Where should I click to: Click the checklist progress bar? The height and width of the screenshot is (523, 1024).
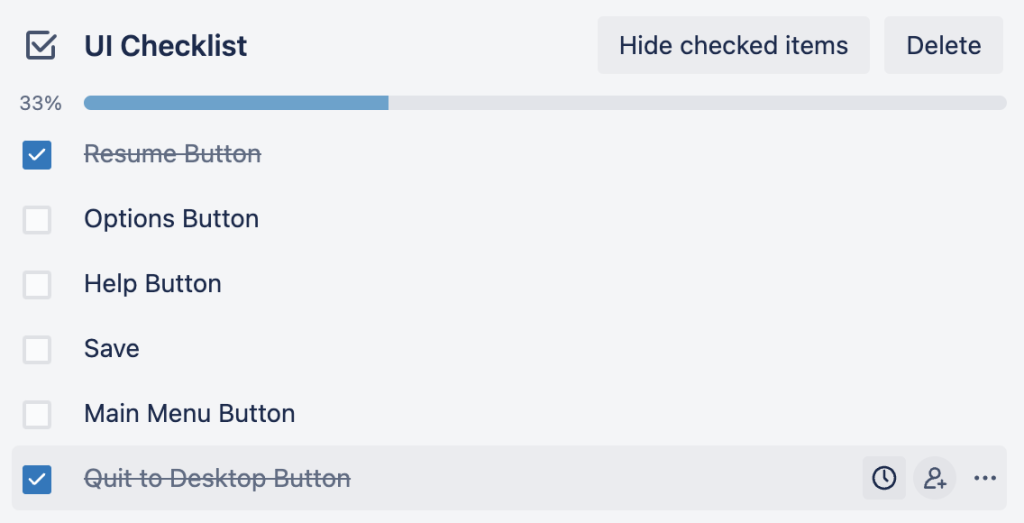[545, 103]
